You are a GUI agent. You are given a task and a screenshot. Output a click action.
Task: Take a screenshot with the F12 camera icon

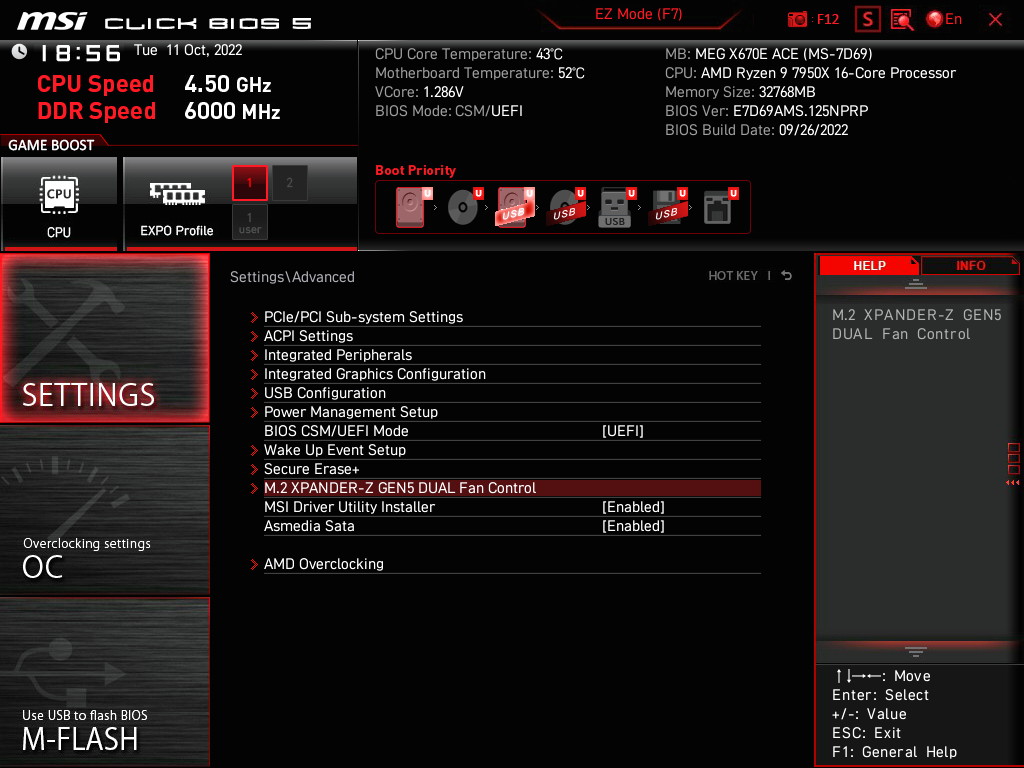[797, 20]
